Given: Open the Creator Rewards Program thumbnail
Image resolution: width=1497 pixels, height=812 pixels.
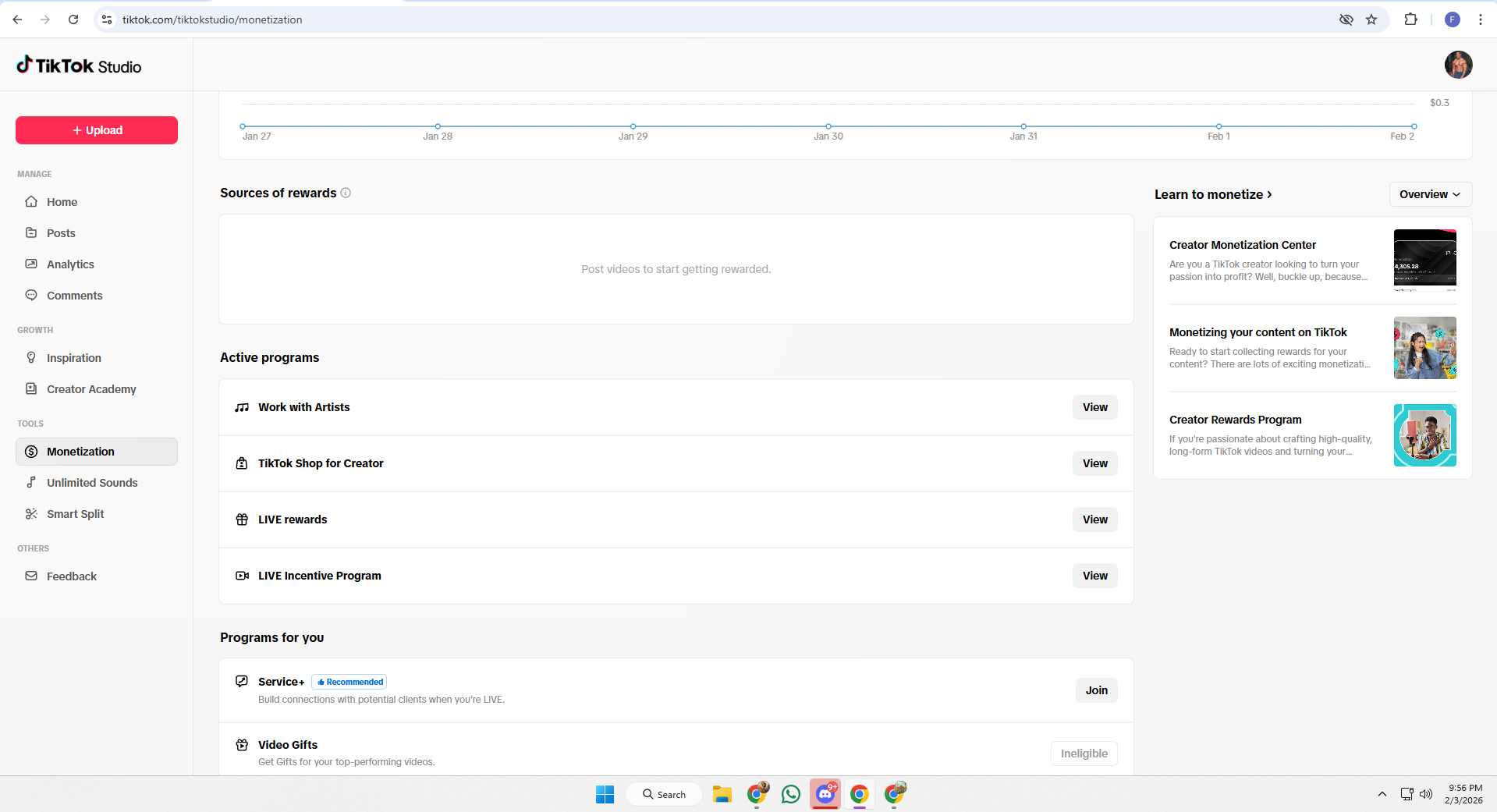Looking at the screenshot, I should 1424,435.
